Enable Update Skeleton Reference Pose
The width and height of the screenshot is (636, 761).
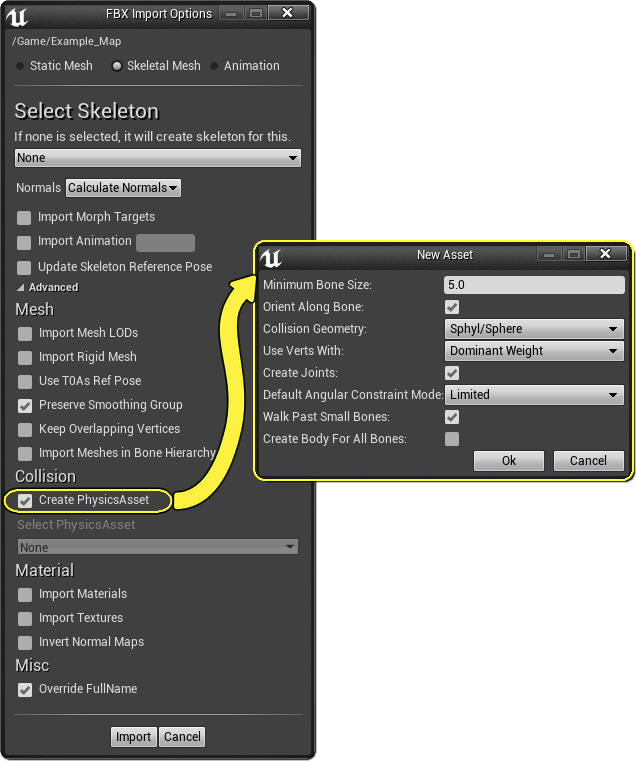24,267
